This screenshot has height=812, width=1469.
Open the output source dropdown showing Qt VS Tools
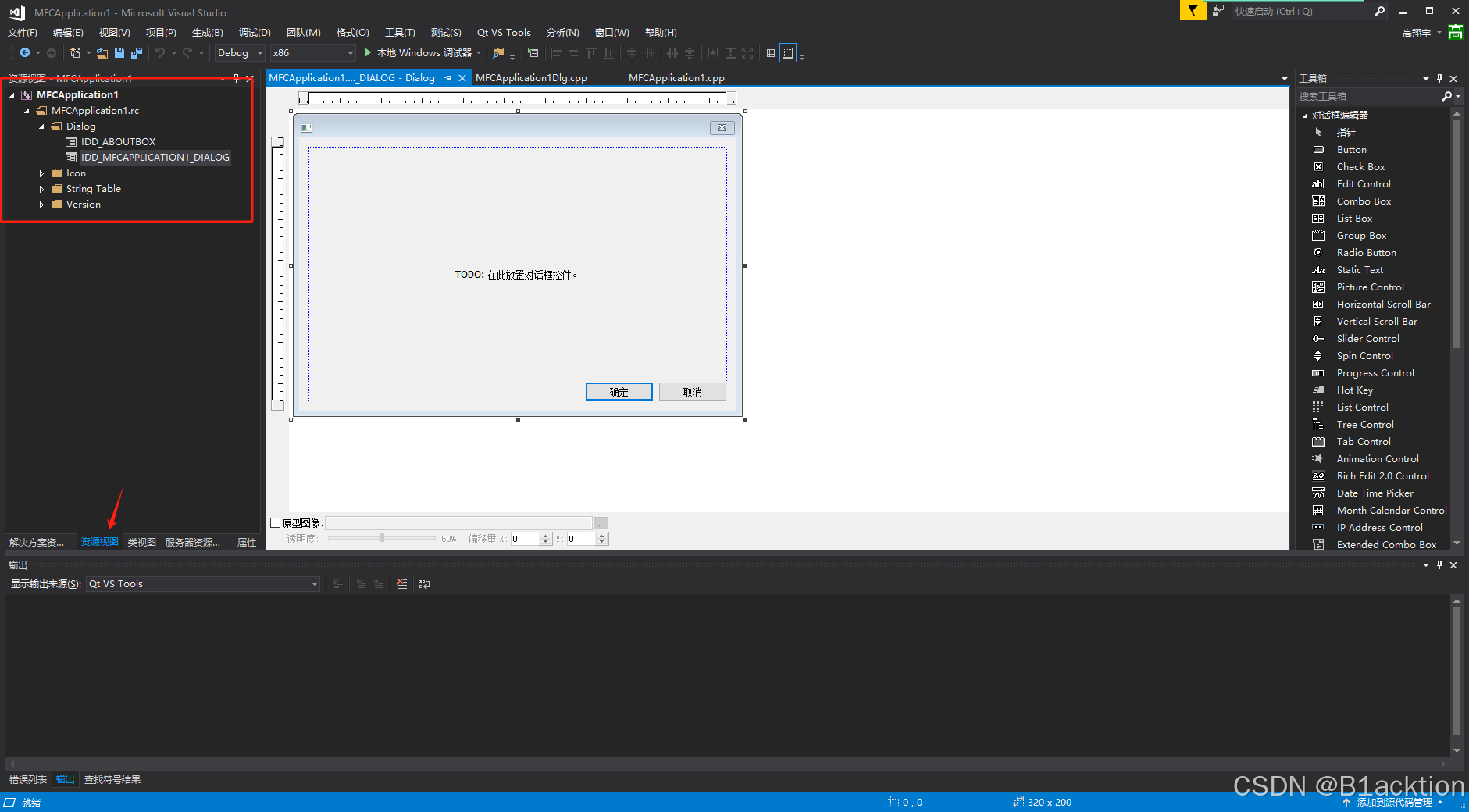pos(203,583)
